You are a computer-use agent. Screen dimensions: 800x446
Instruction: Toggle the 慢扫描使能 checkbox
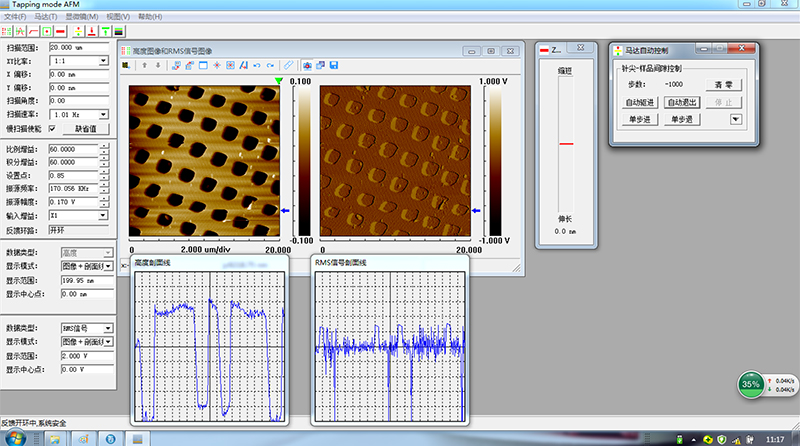click(52, 128)
